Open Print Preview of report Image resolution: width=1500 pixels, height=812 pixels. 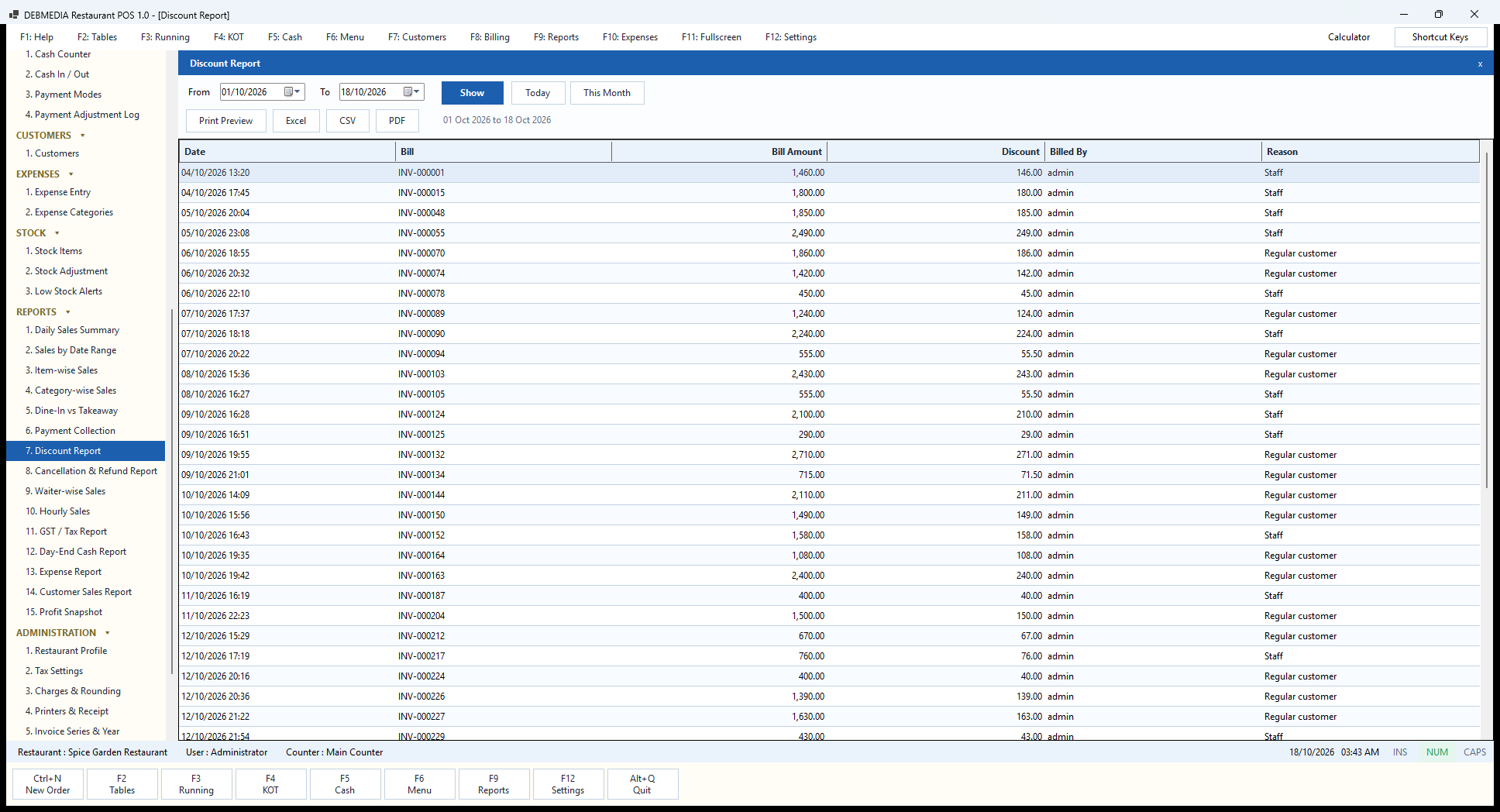click(x=225, y=121)
